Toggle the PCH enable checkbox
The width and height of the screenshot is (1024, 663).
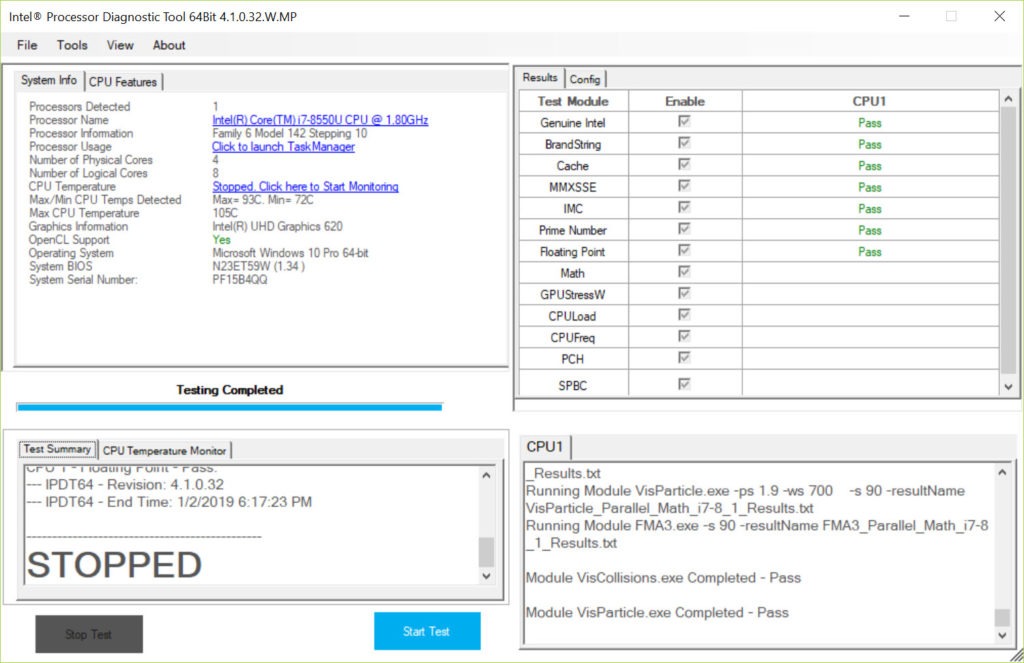coord(684,359)
